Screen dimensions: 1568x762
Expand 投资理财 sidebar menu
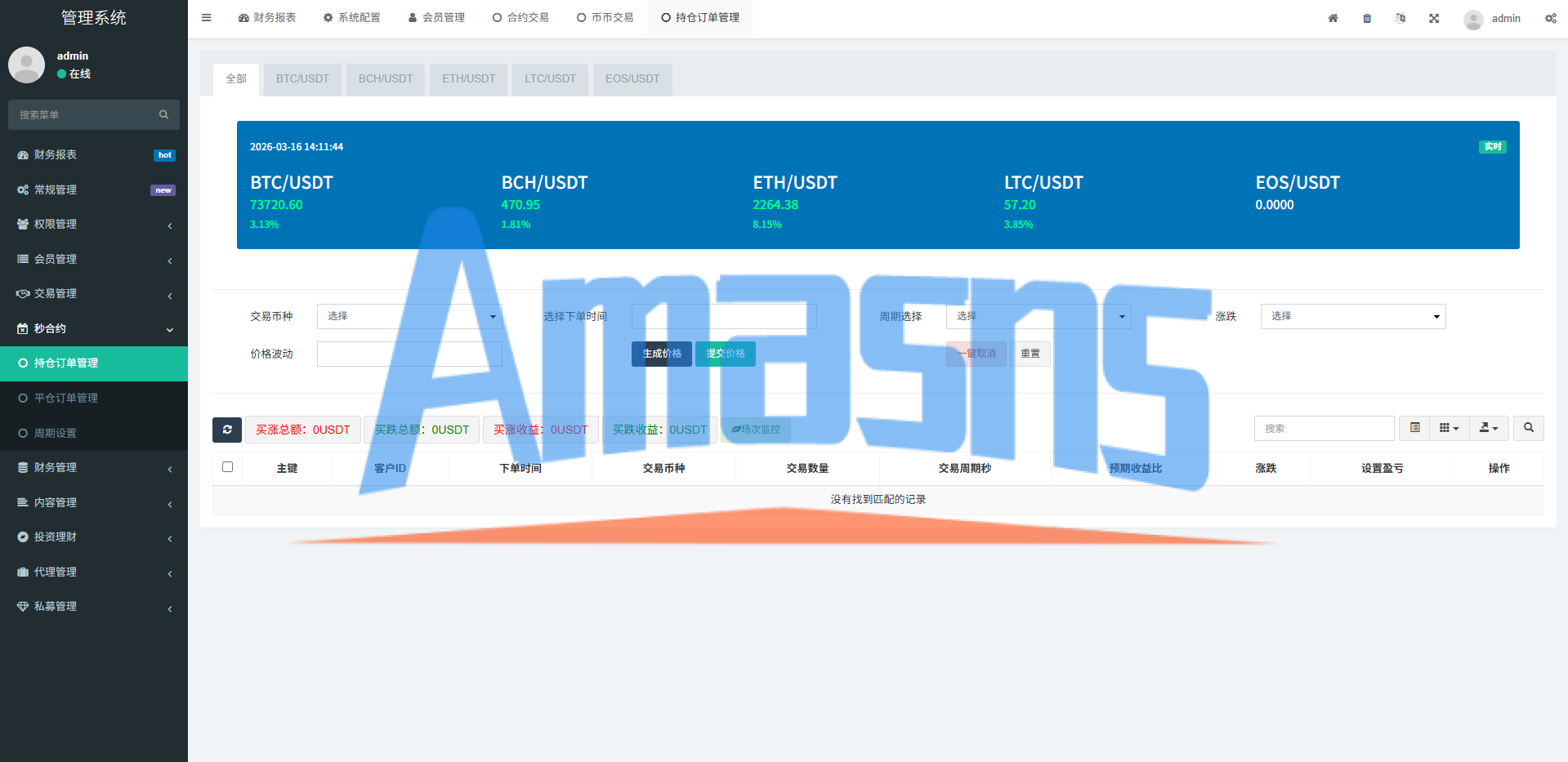click(94, 537)
